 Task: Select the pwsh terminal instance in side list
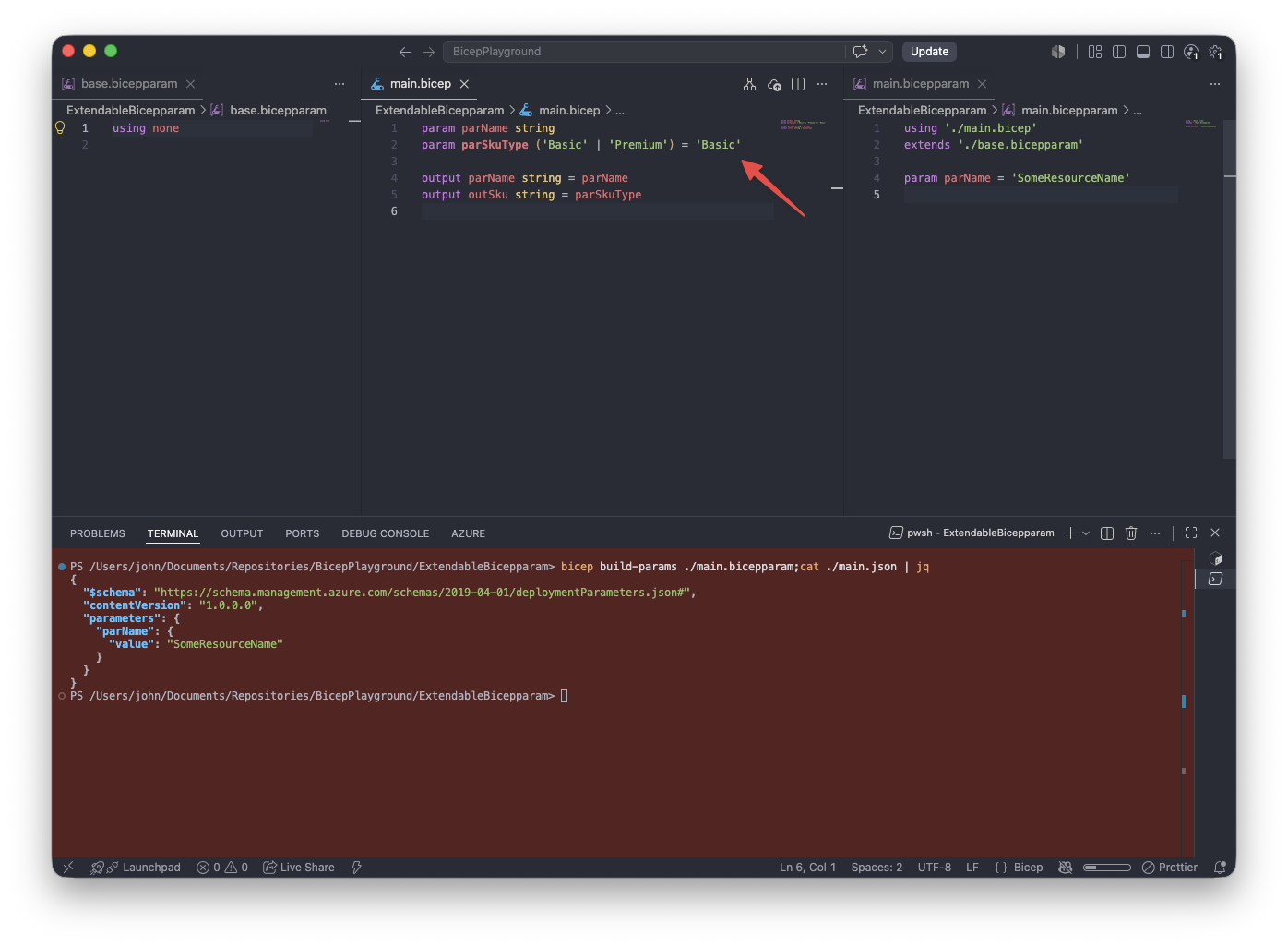point(1216,579)
